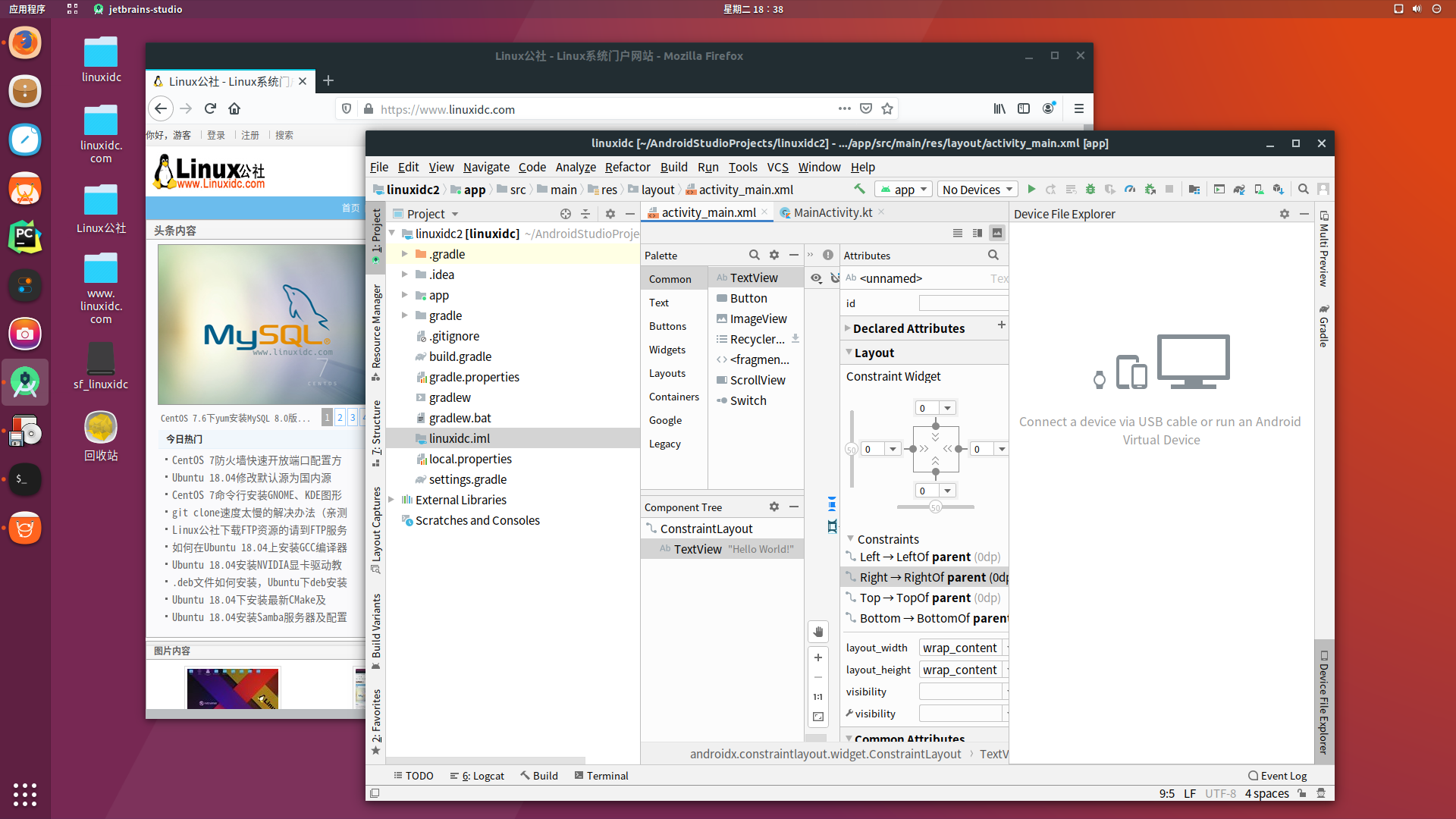Open the layout_width wrap_content dropdown
Viewport: 1456px width, 819px height.
click(1006, 648)
